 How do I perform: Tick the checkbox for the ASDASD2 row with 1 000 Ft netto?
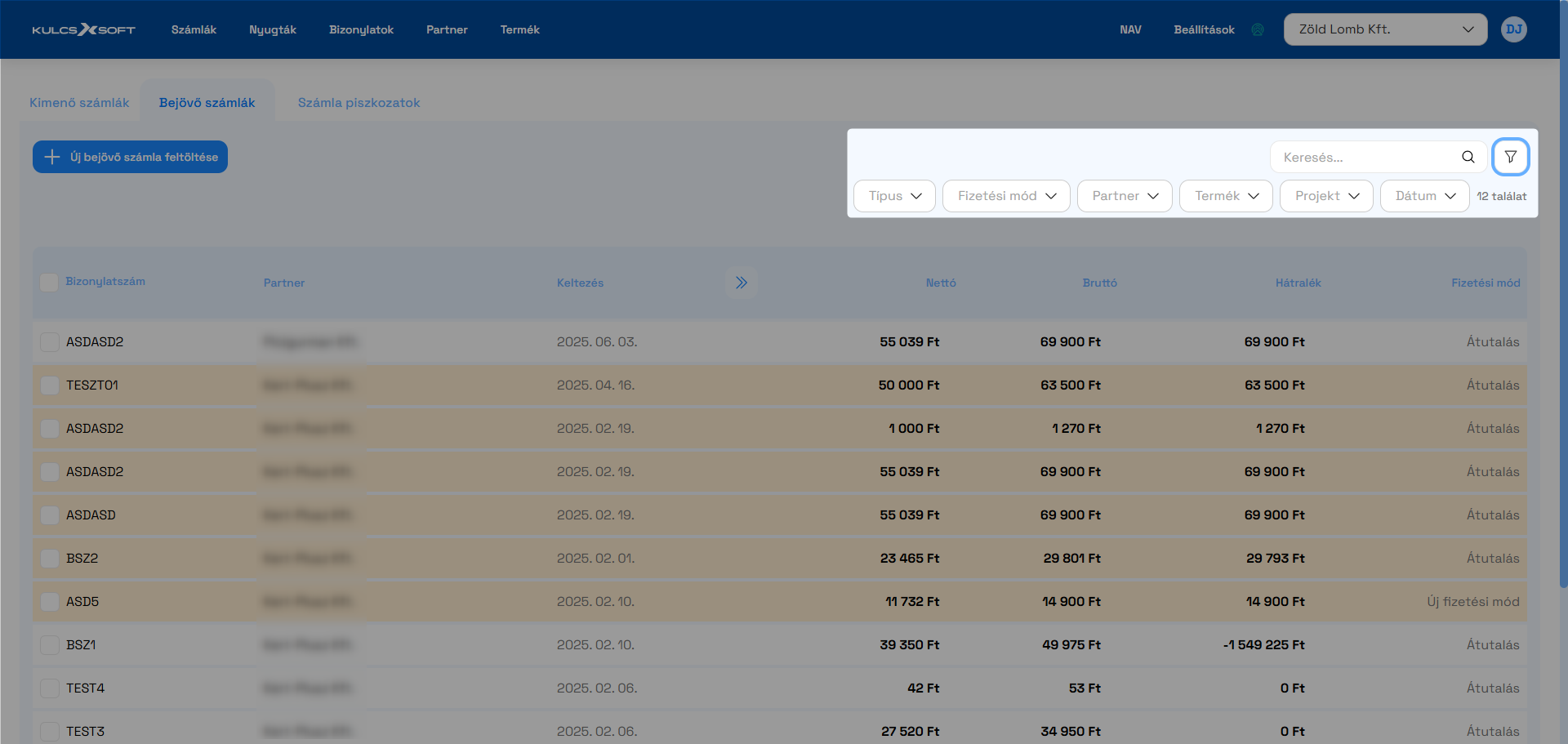point(49,429)
